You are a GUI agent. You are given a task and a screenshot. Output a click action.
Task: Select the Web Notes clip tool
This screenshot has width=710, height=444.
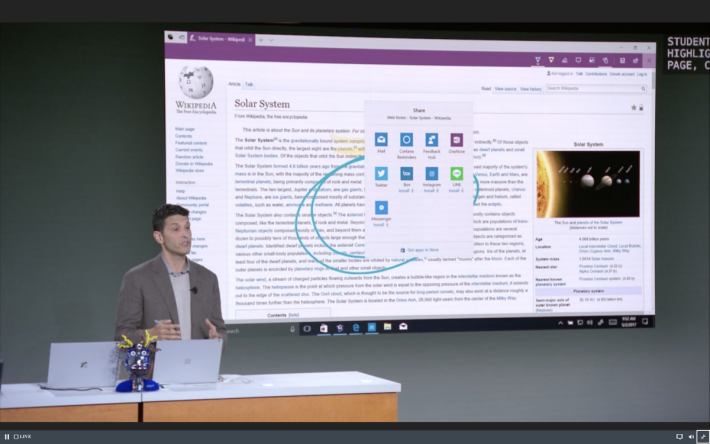(x=591, y=60)
